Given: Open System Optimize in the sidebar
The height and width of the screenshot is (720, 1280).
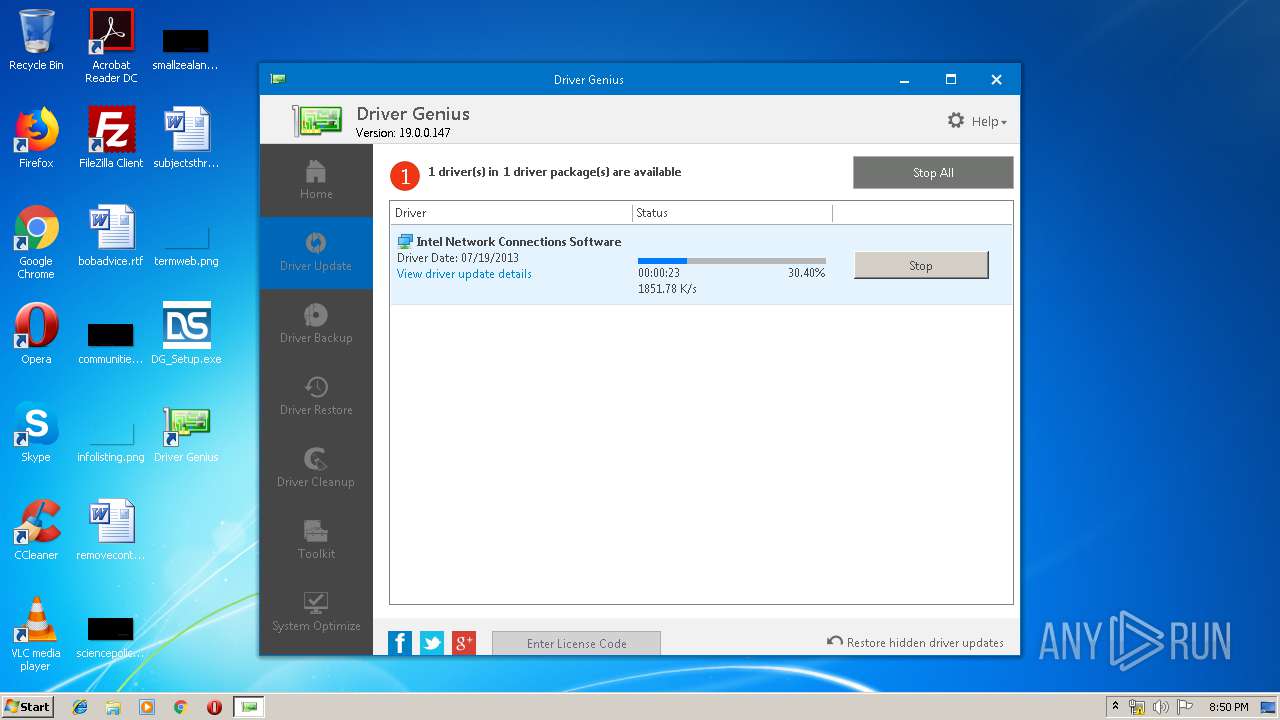Looking at the screenshot, I should [316, 613].
